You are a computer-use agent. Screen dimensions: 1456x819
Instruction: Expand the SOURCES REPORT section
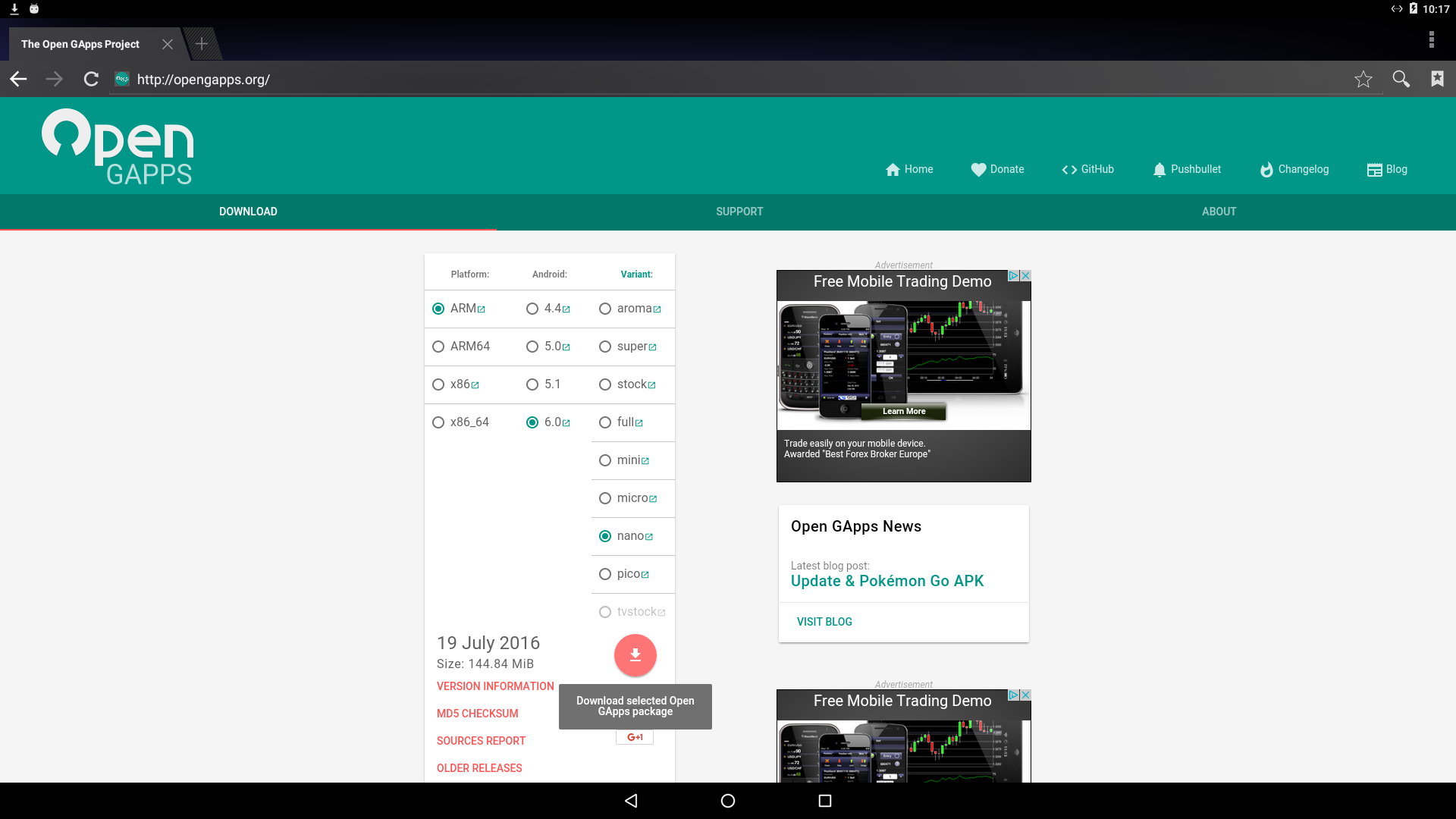tap(481, 740)
